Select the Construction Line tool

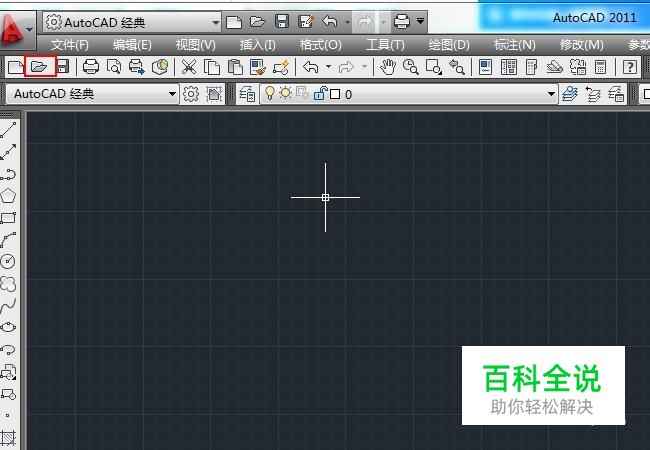8,152
